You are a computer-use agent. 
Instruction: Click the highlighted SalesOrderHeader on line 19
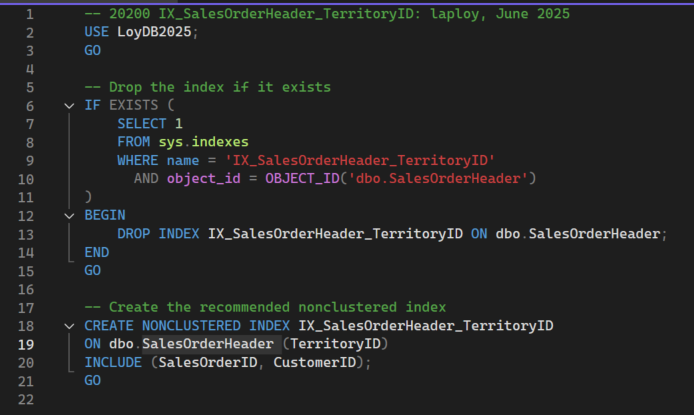[x=208, y=344]
